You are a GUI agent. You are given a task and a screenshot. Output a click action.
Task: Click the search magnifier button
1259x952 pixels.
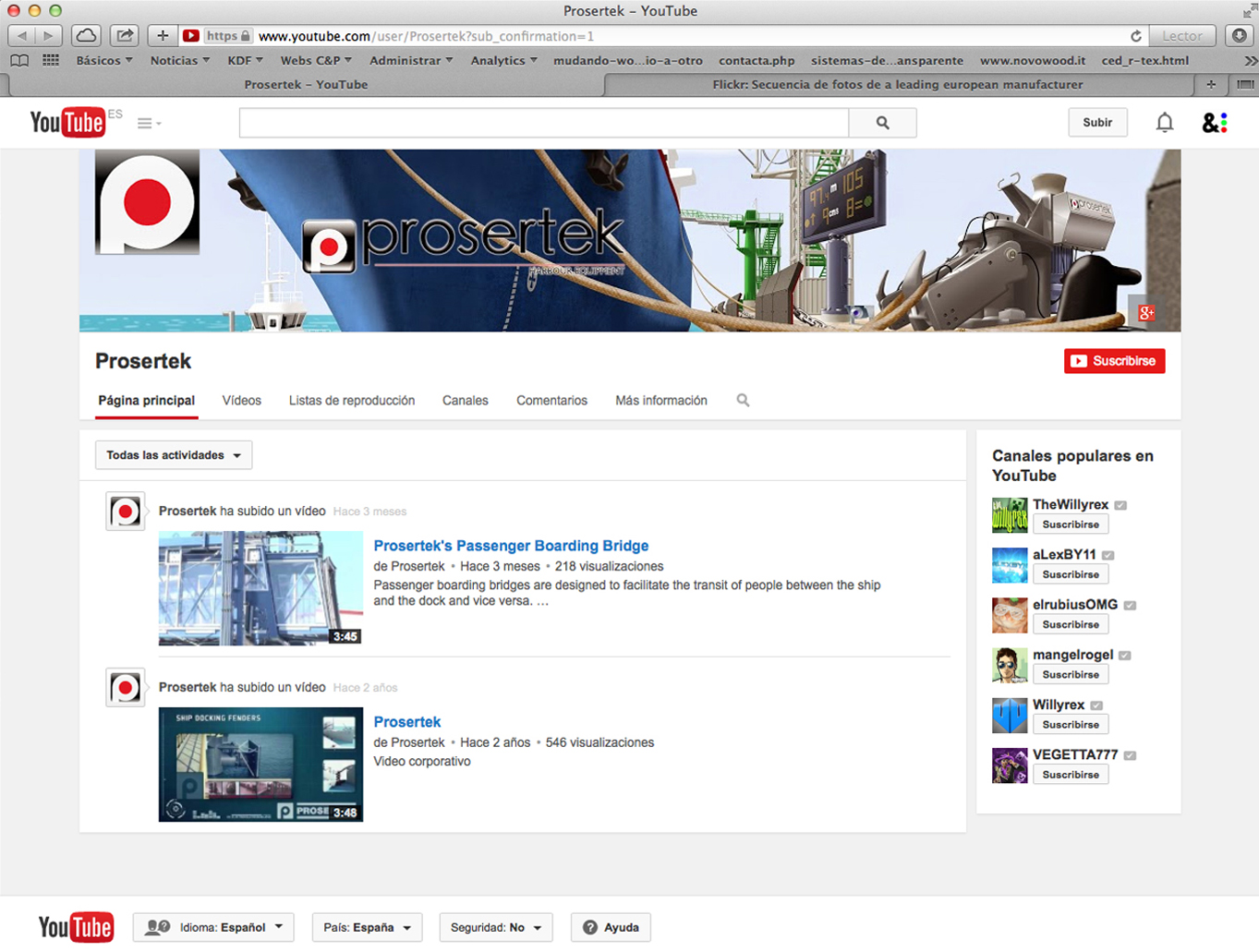point(882,122)
